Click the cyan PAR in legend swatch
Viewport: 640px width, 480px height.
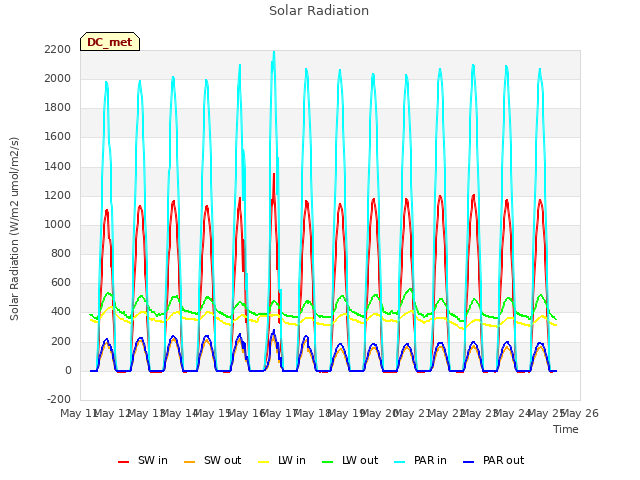point(400,462)
